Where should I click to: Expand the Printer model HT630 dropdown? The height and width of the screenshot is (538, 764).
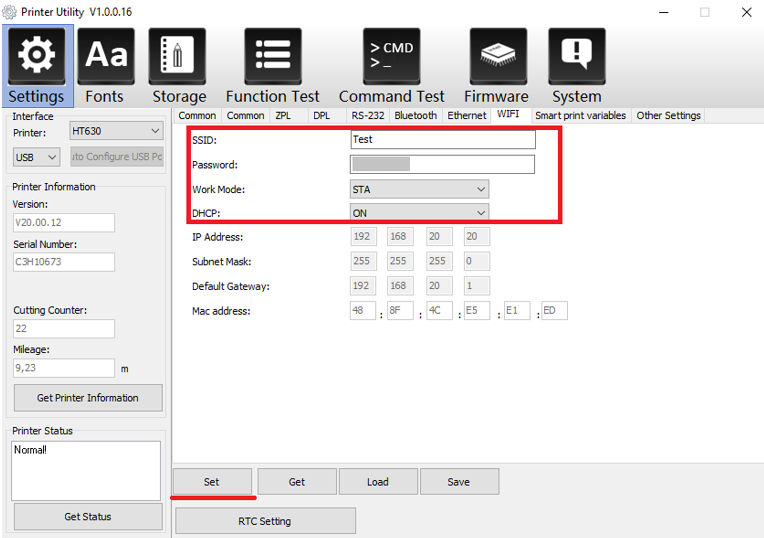click(115, 131)
